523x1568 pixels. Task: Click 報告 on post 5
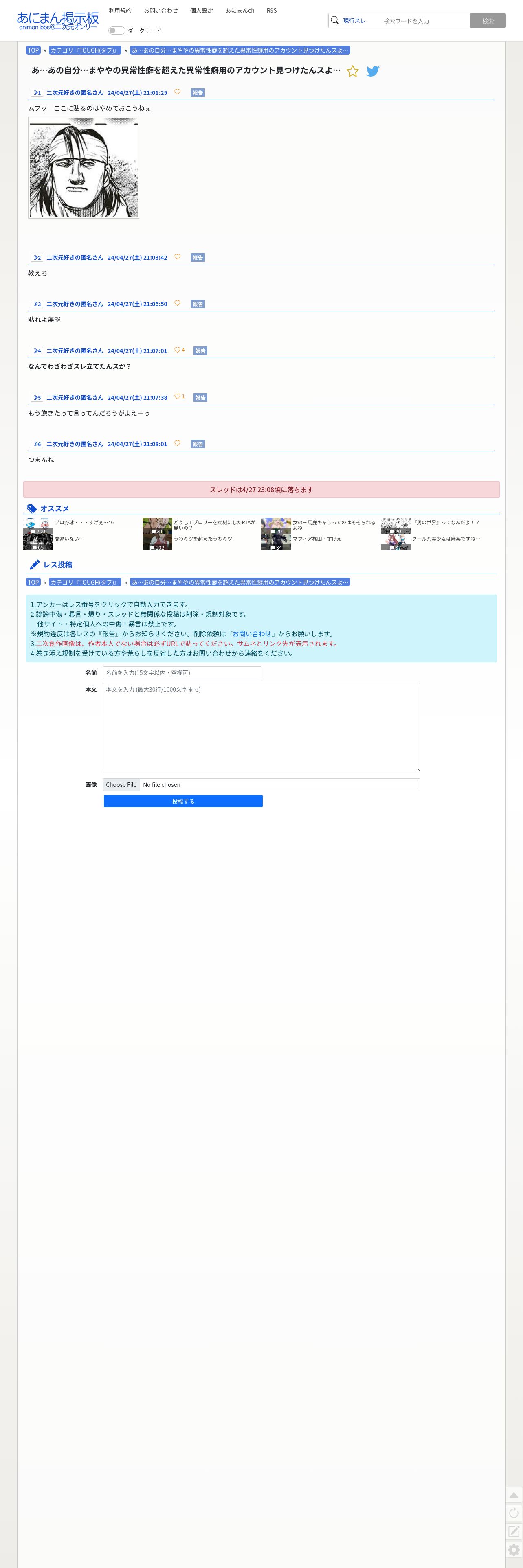click(x=200, y=397)
